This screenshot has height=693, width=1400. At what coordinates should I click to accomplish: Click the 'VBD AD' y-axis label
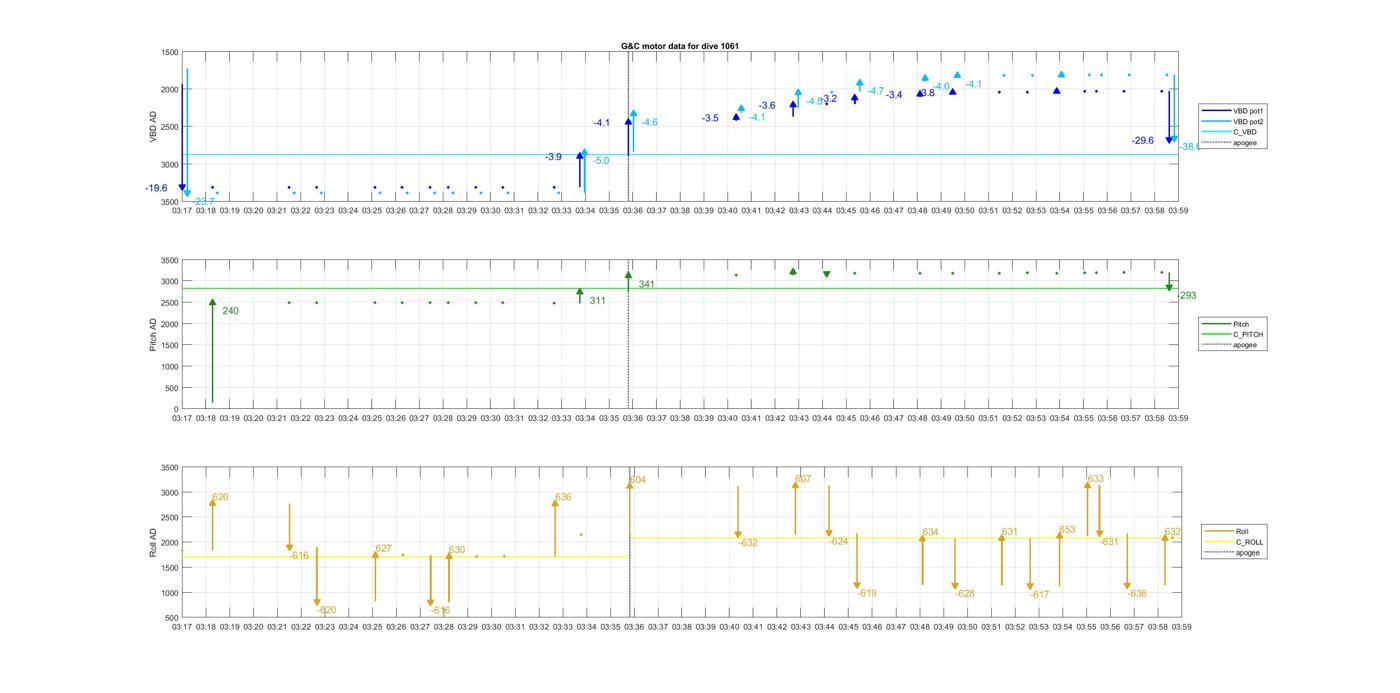tap(154, 126)
